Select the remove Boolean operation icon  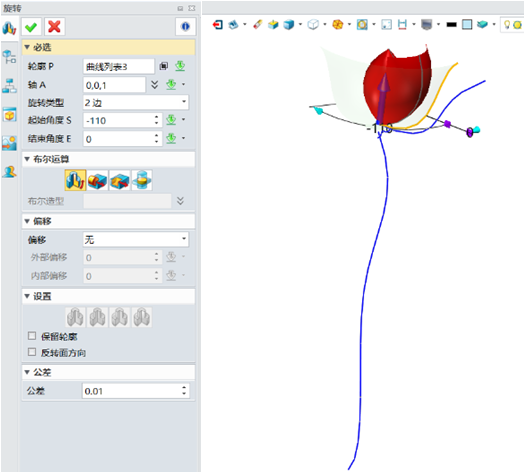pyautogui.click(x=119, y=180)
